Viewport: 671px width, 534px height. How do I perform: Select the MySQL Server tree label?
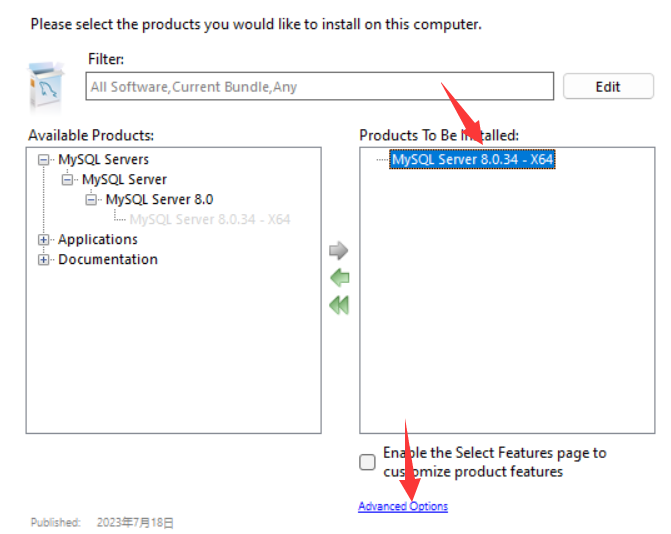(x=124, y=179)
